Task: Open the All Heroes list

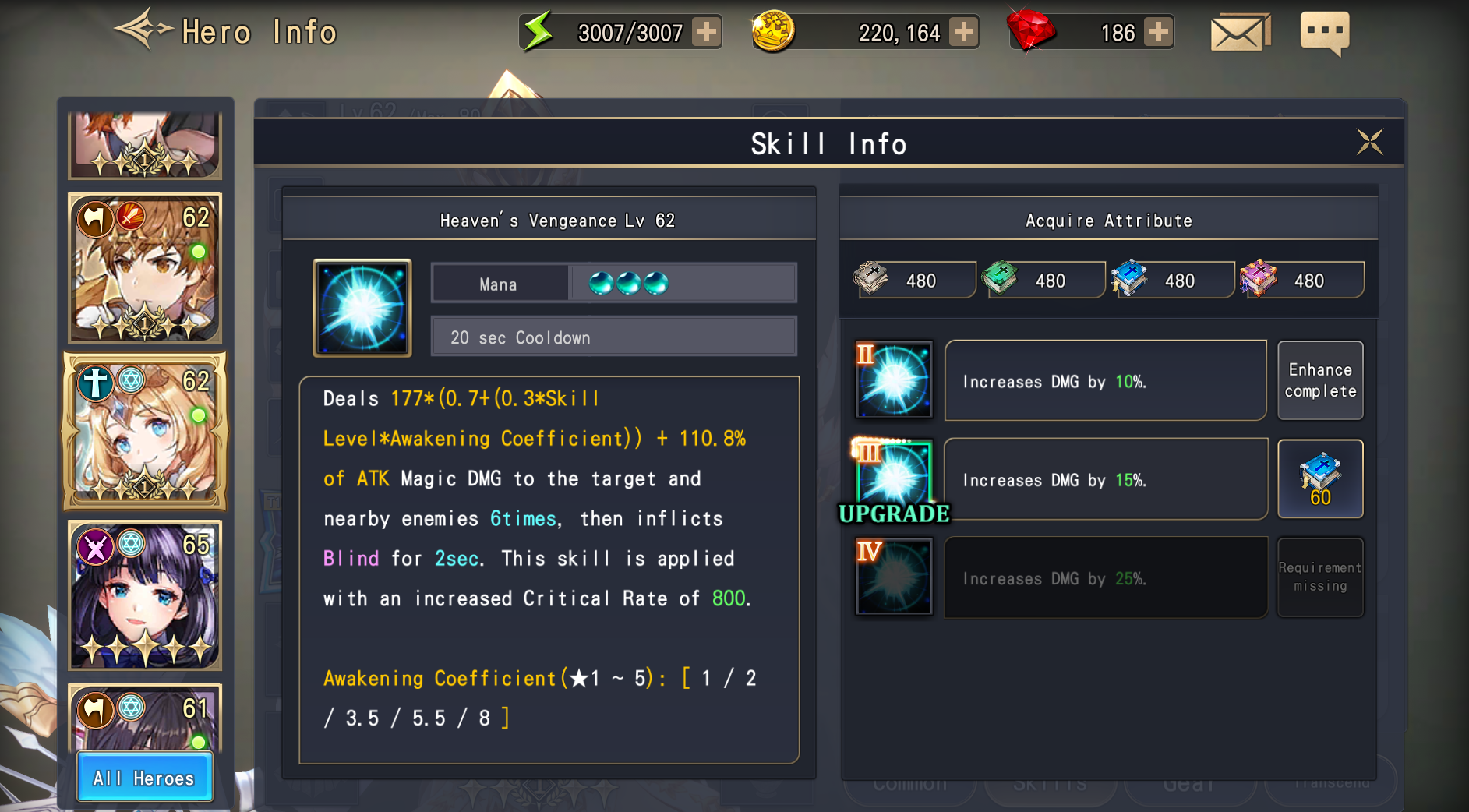Action: 144,777
